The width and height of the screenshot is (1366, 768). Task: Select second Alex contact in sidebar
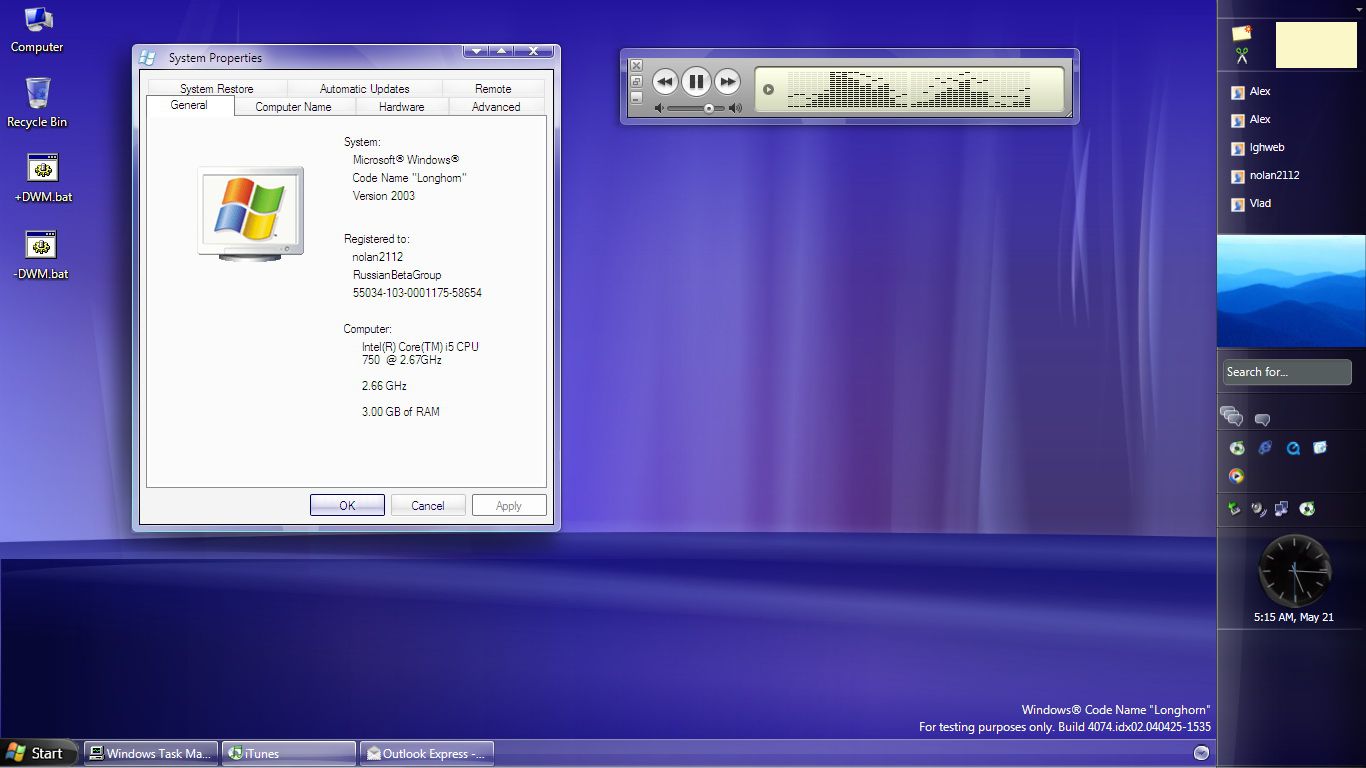coord(1251,119)
